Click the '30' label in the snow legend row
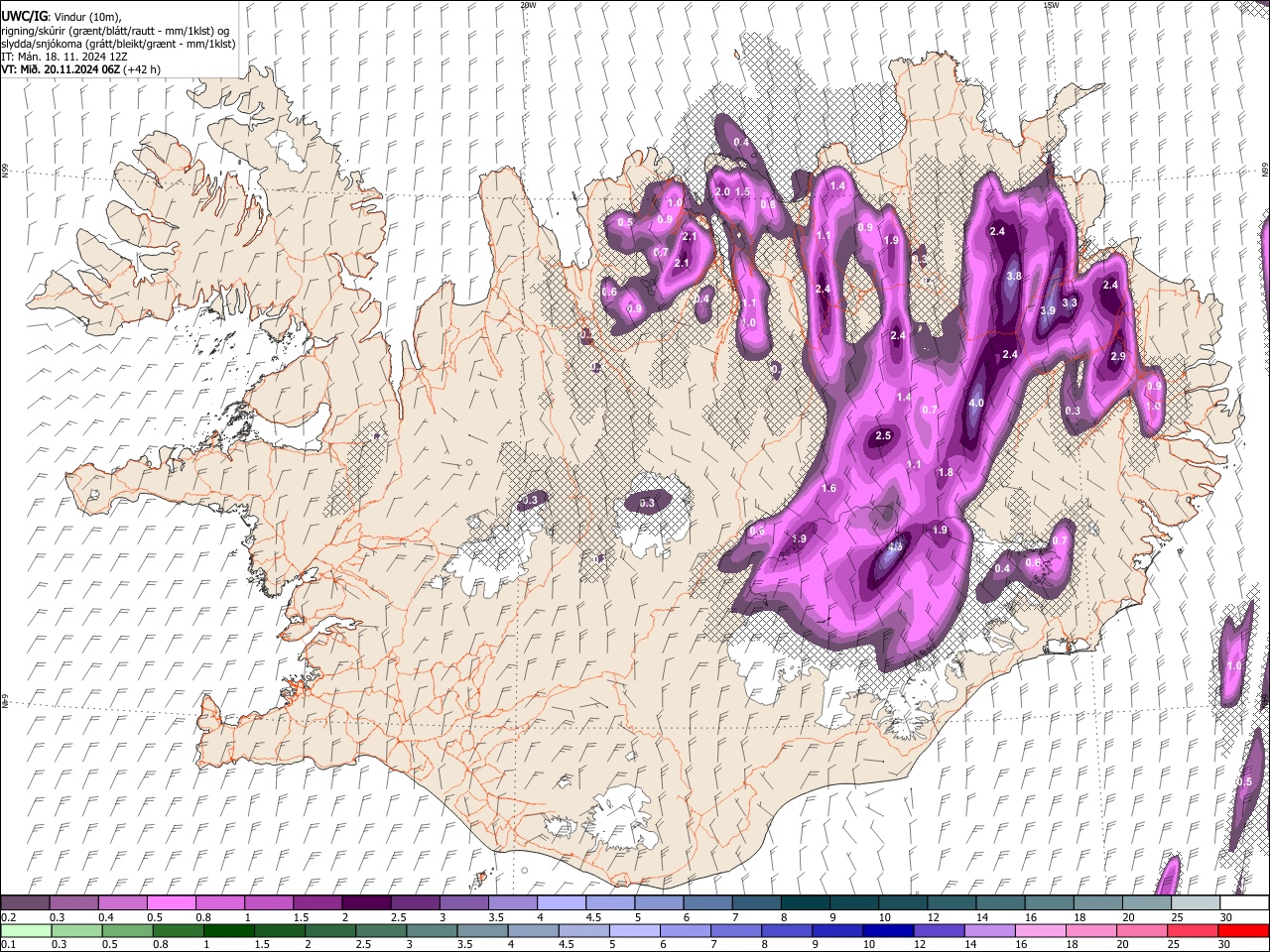Screen dimensions: 1270x952 [x=1226, y=917]
